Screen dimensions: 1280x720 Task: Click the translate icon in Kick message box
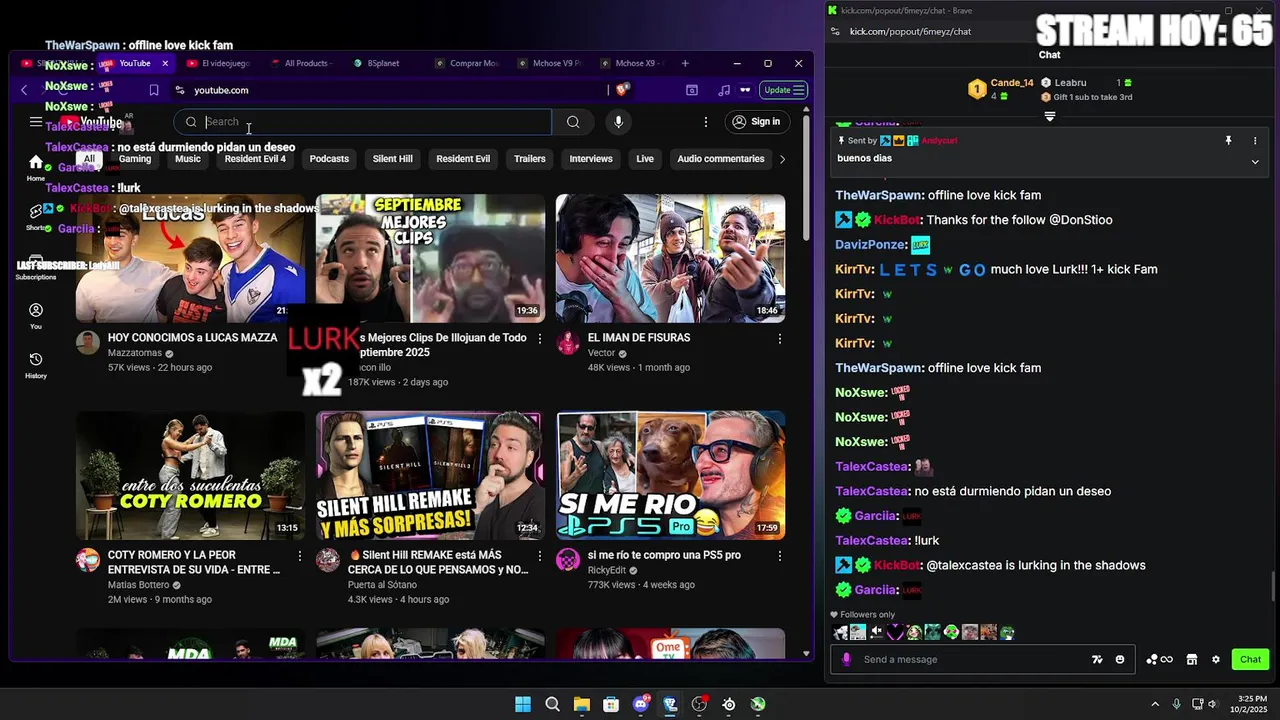[x=1097, y=660]
